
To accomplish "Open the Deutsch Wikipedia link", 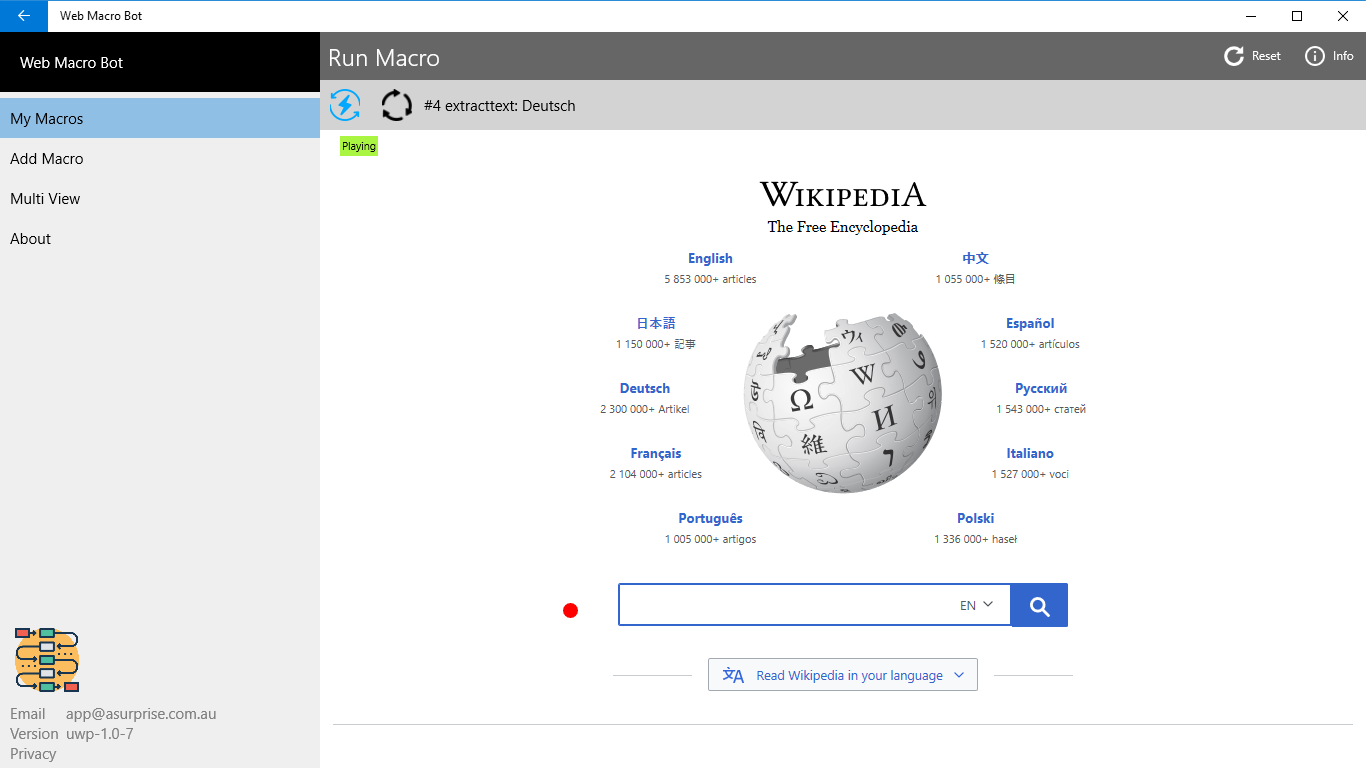I will [645, 388].
